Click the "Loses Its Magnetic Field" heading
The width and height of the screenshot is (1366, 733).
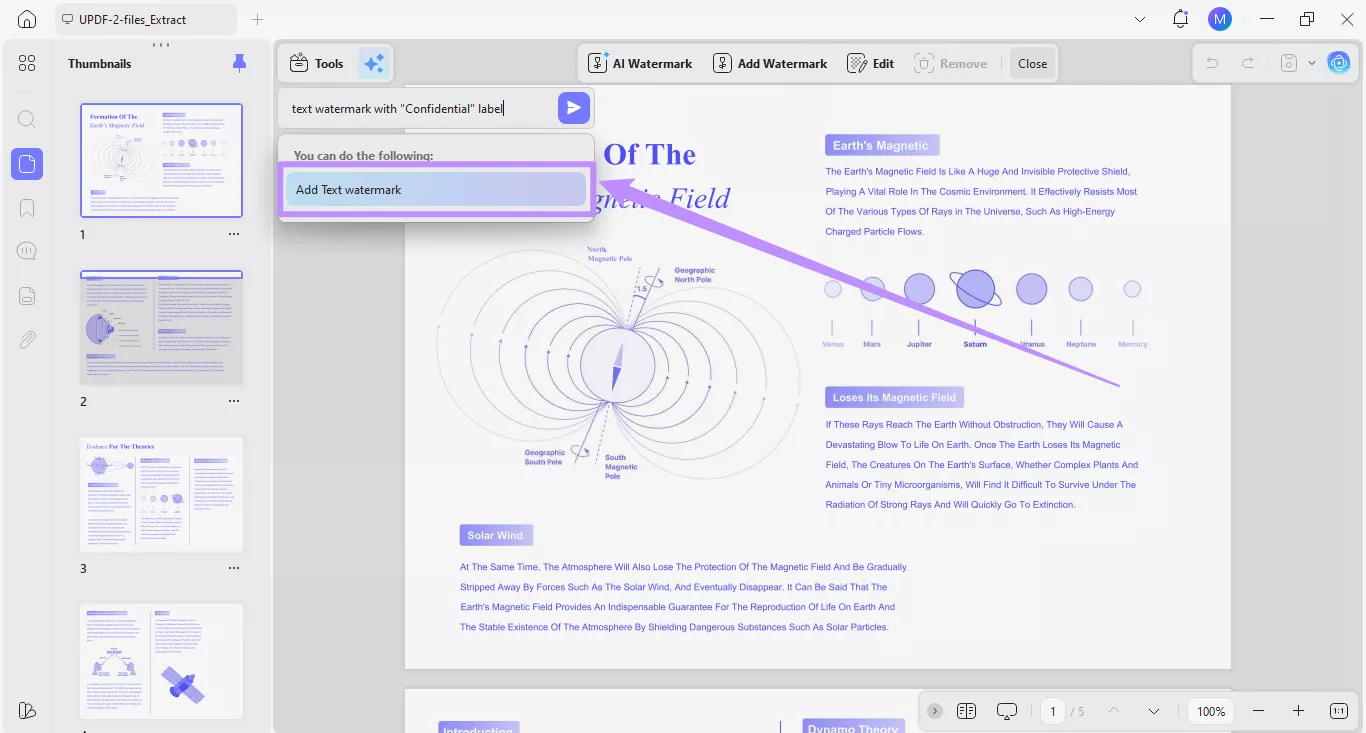coord(894,398)
